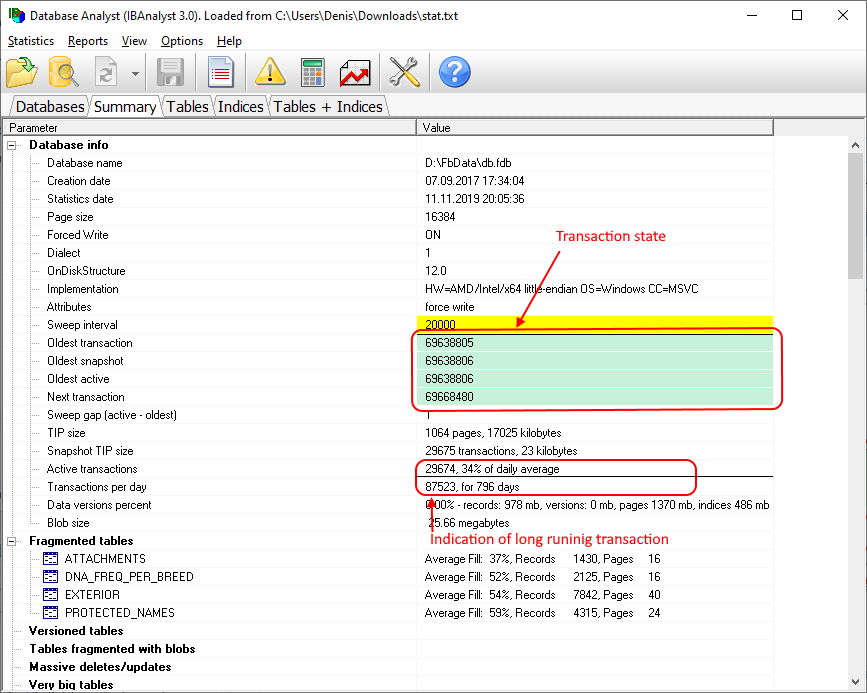Switch to the Tables + Indices tab

327,106
